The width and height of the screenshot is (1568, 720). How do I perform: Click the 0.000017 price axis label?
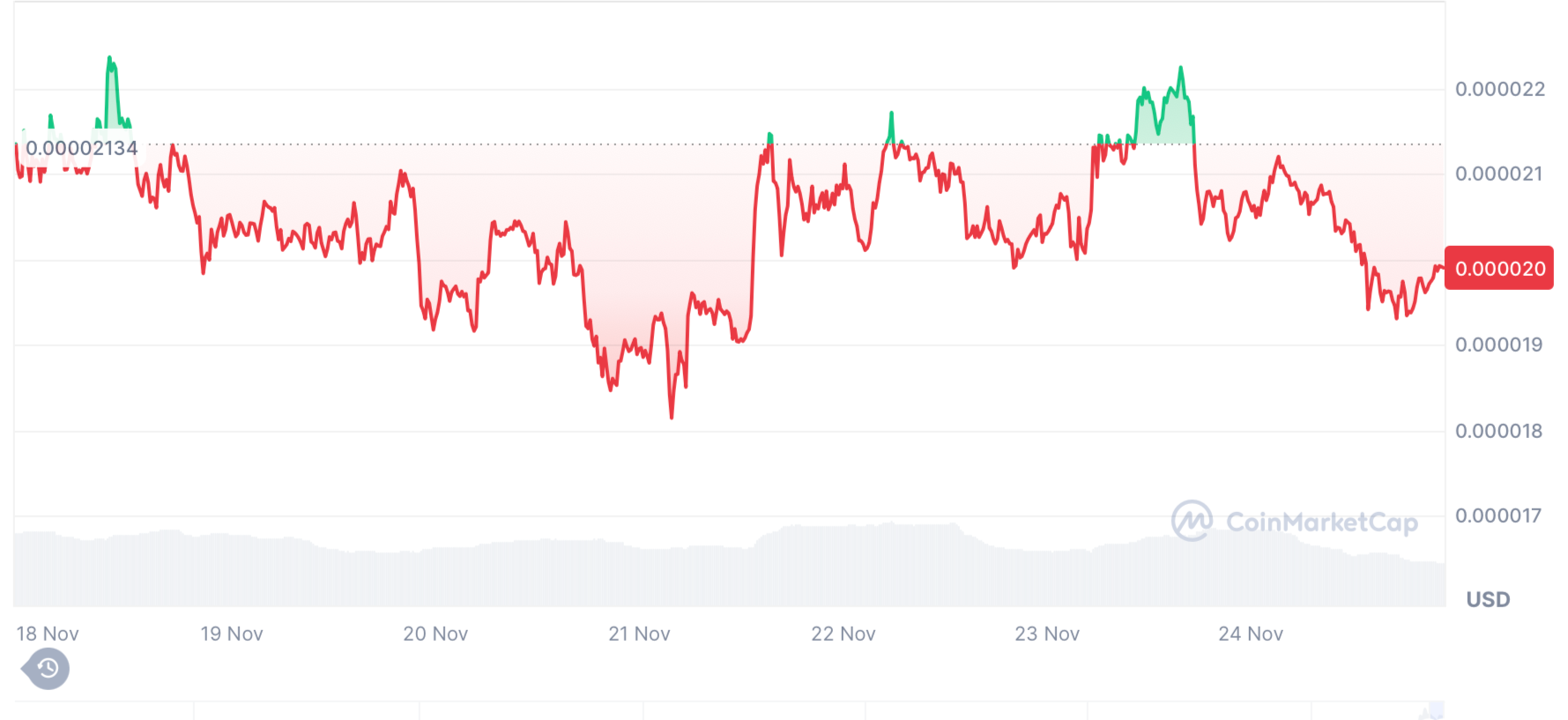pyautogui.click(x=1499, y=516)
